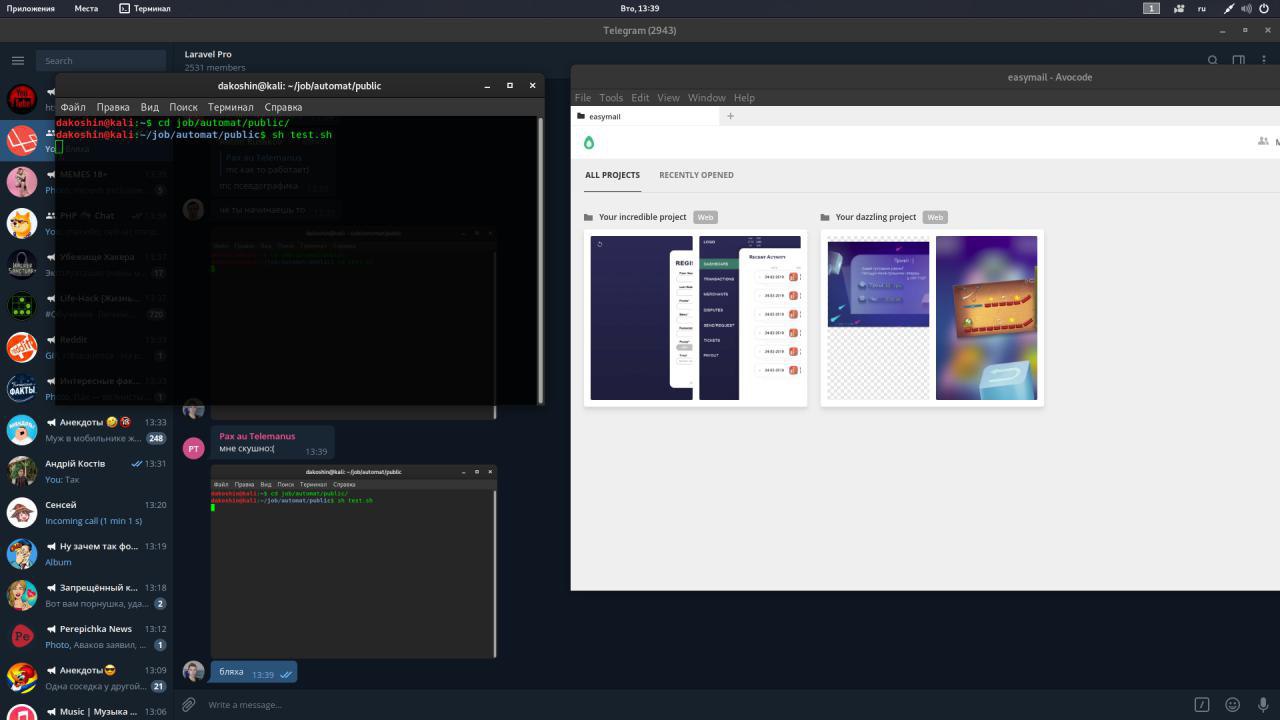Open terminal Терминал menu
This screenshot has height=720, width=1280.
[231, 107]
